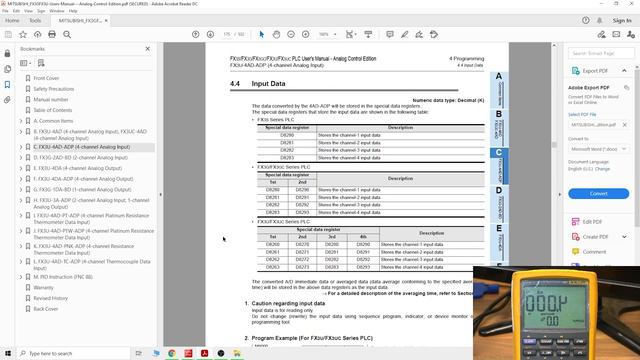Image resolution: width=640 pixels, height=360 pixels.
Task: Click the find current bookmark icon
Action: pos(41,63)
